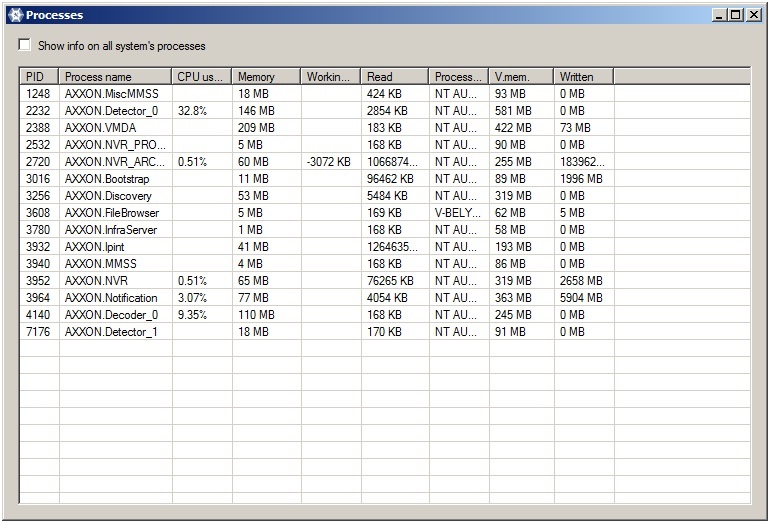Click the 209 MB memory value
The image size is (770, 523).
[256, 128]
